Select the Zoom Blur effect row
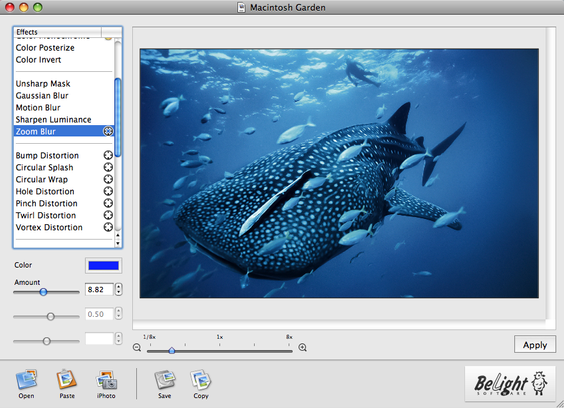Viewport: 564px width, 408px height. pos(64,131)
